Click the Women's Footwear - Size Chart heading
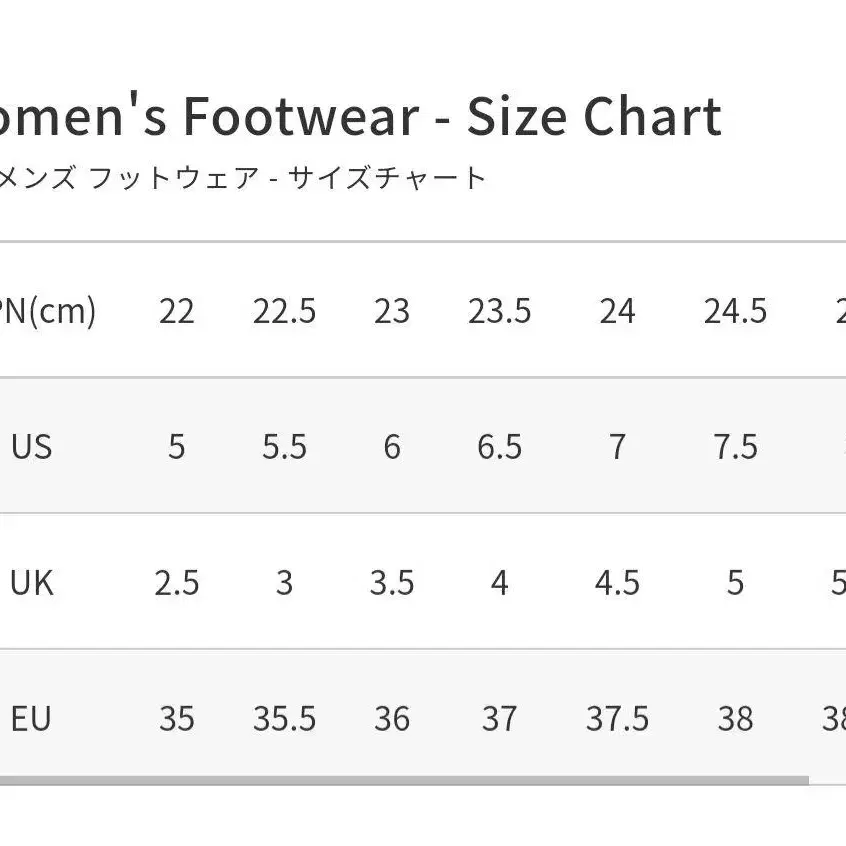 tap(360, 118)
